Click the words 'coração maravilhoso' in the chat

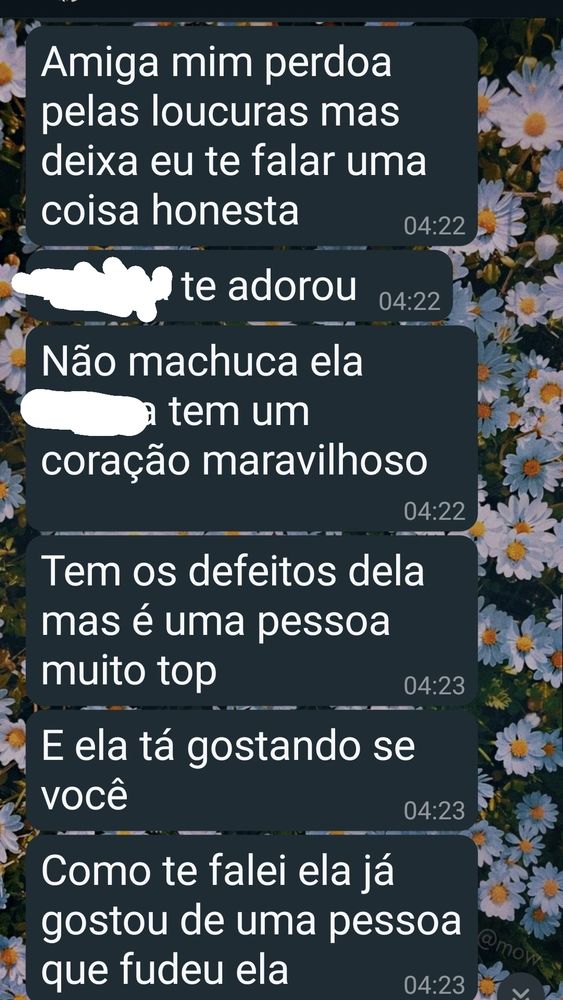[234, 462]
